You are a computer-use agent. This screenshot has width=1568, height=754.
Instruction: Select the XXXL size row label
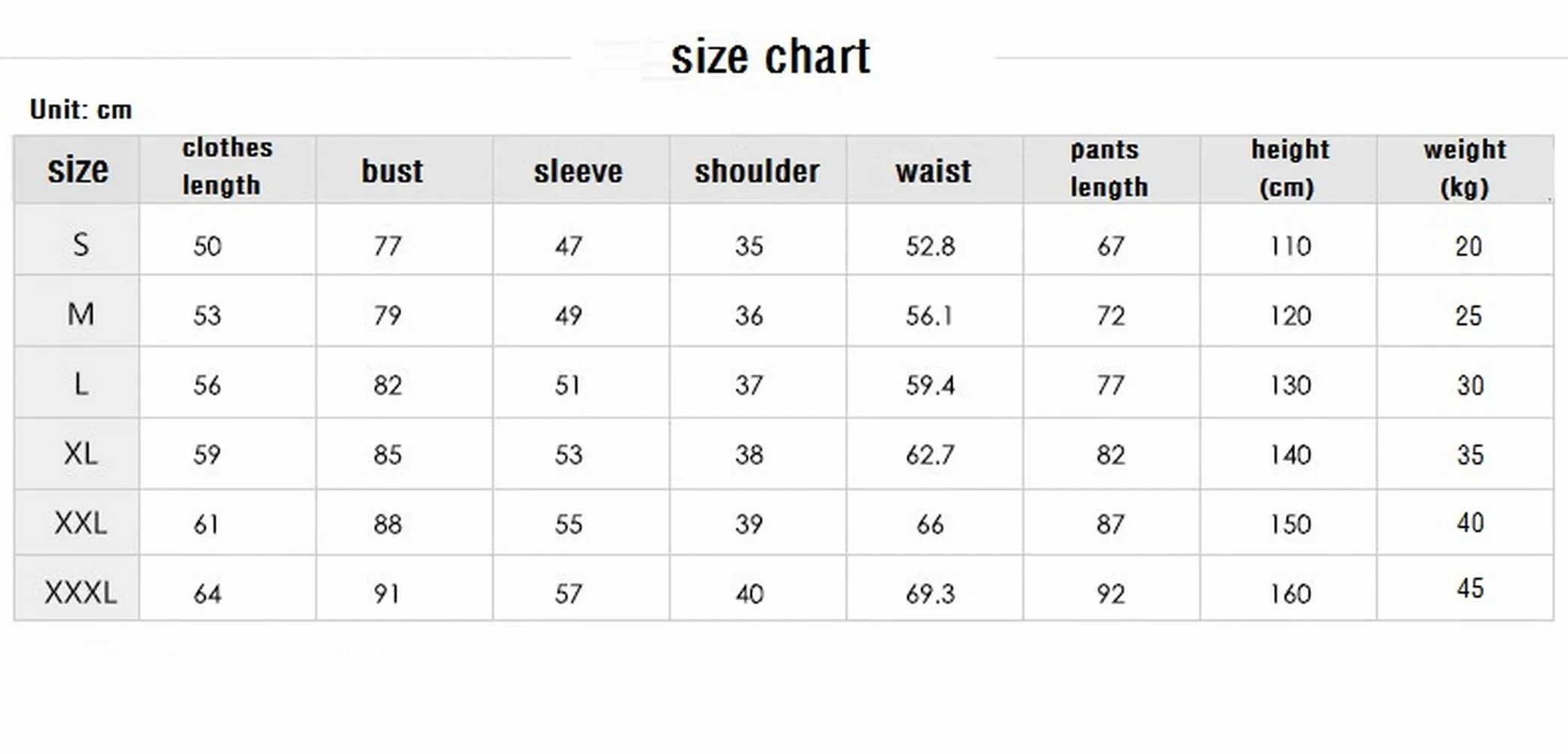[x=80, y=593]
